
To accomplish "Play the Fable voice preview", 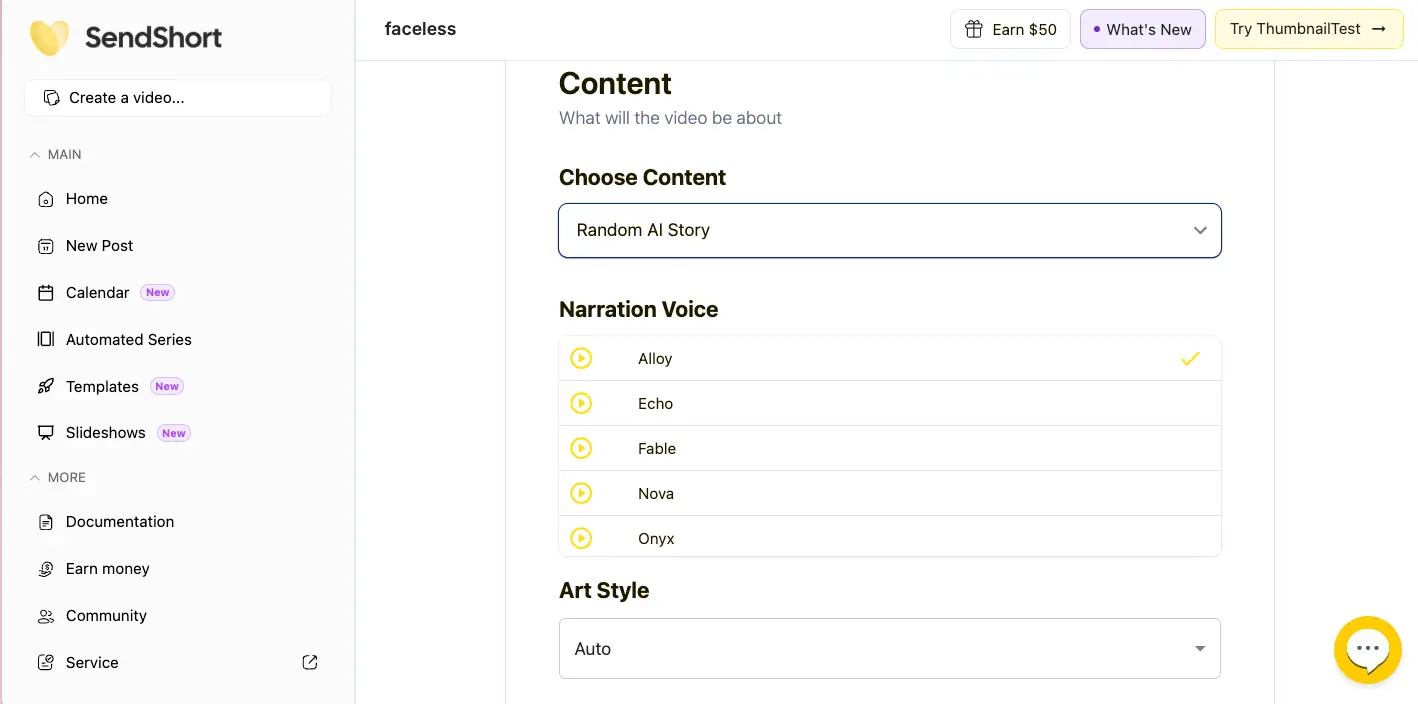I will (x=581, y=448).
